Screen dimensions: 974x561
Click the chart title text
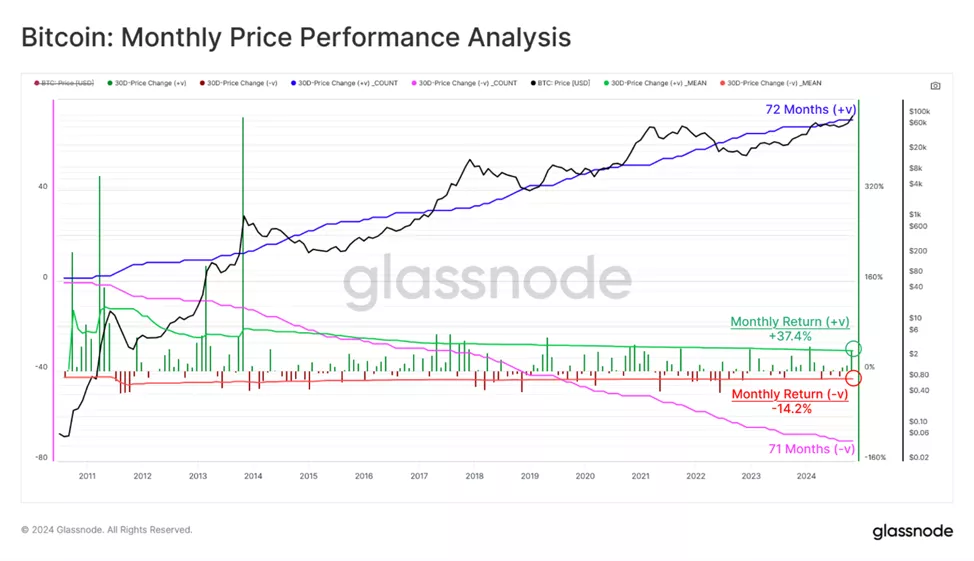[x=296, y=38]
